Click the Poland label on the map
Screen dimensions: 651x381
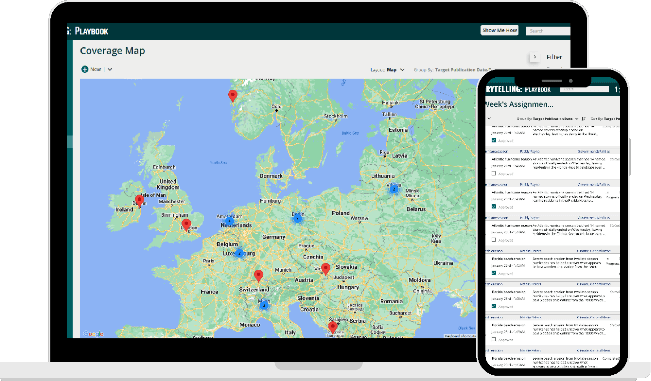[340, 212]
